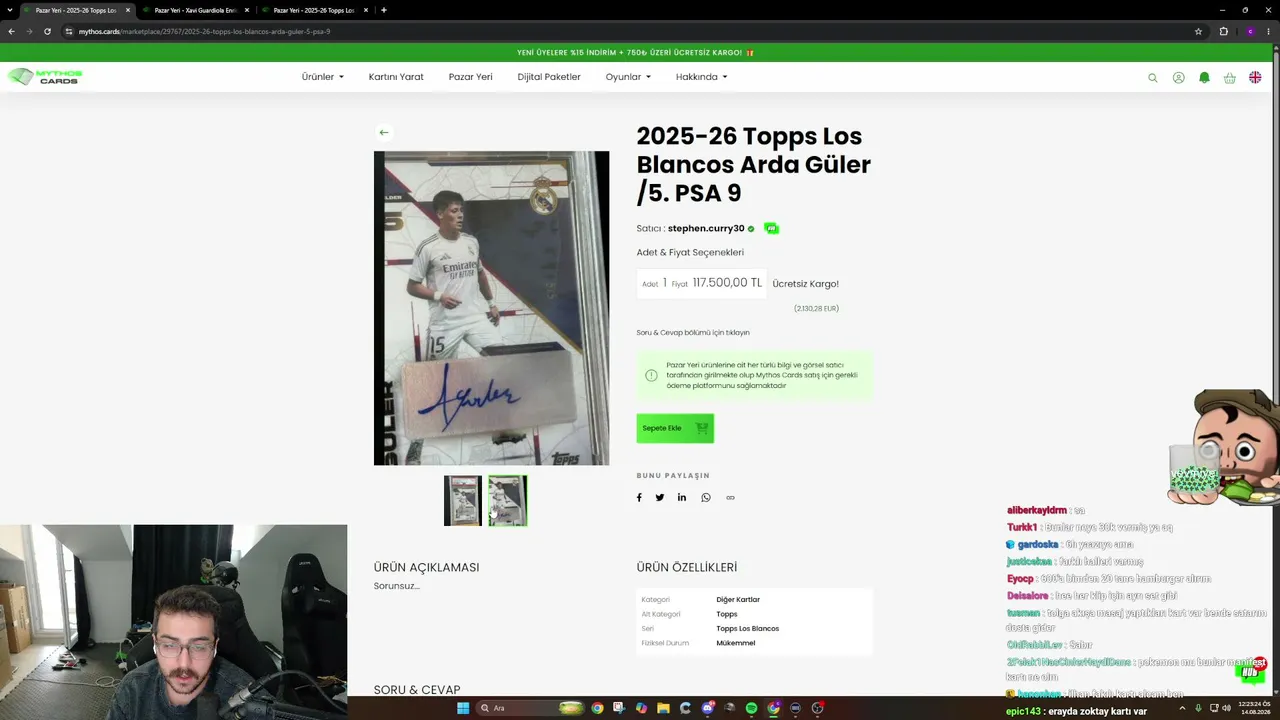The width and height of the screenshot is (1280, 720).
Task: Click the browser back arrow
Action: [x=11, y=31]
